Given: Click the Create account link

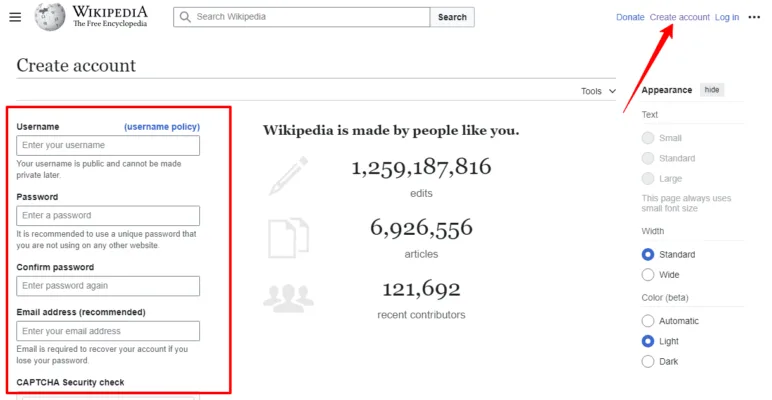Looking at the screenshot, I should (x=679, y=17).
